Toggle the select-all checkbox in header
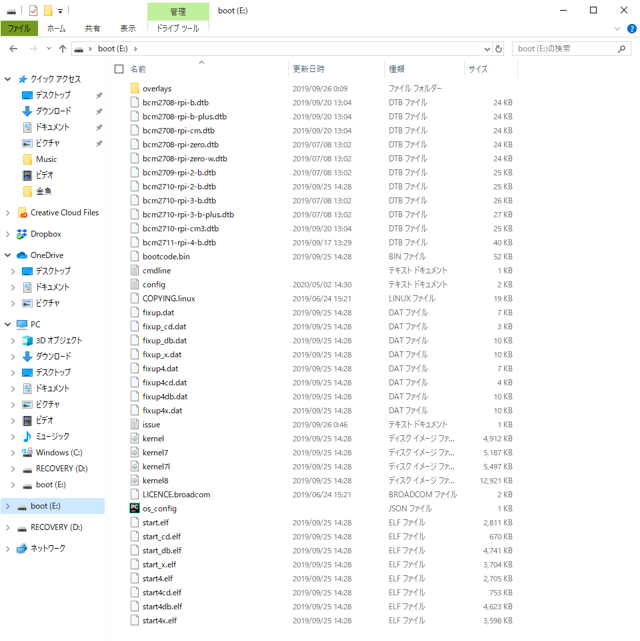Viewport: 640px width, 641px height. (x=119, y=69)
